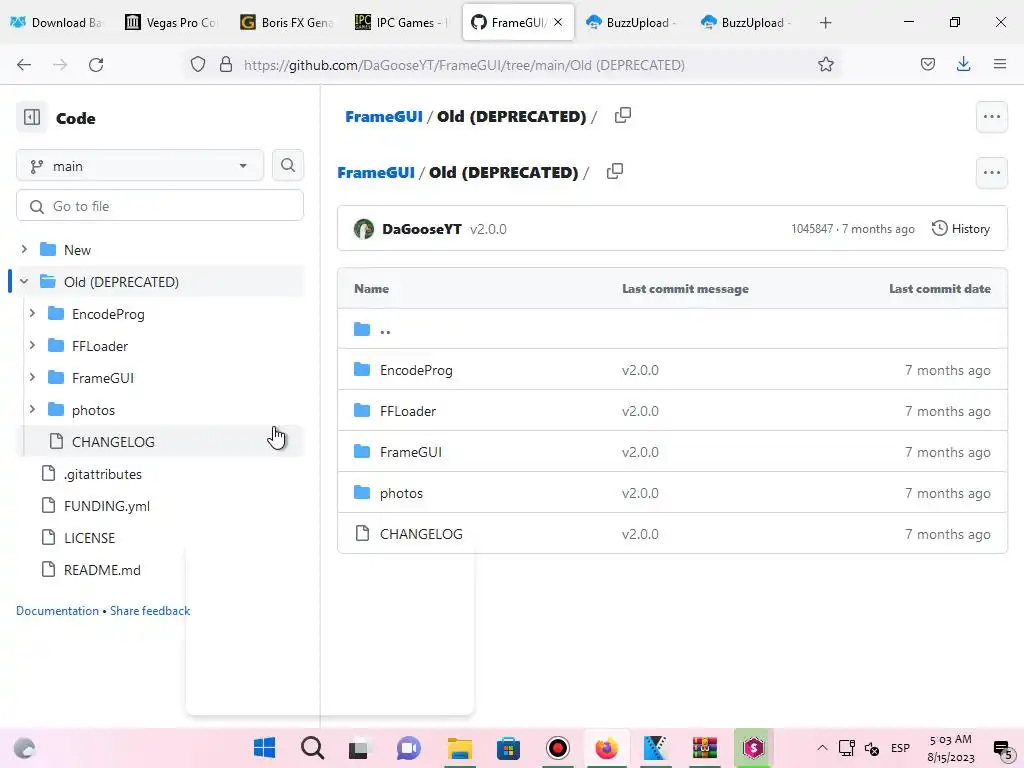The height and width of the screenshot is (768, 1024).
Task: Copy path icon in lower breadcrumb
Action: [615, 172]
